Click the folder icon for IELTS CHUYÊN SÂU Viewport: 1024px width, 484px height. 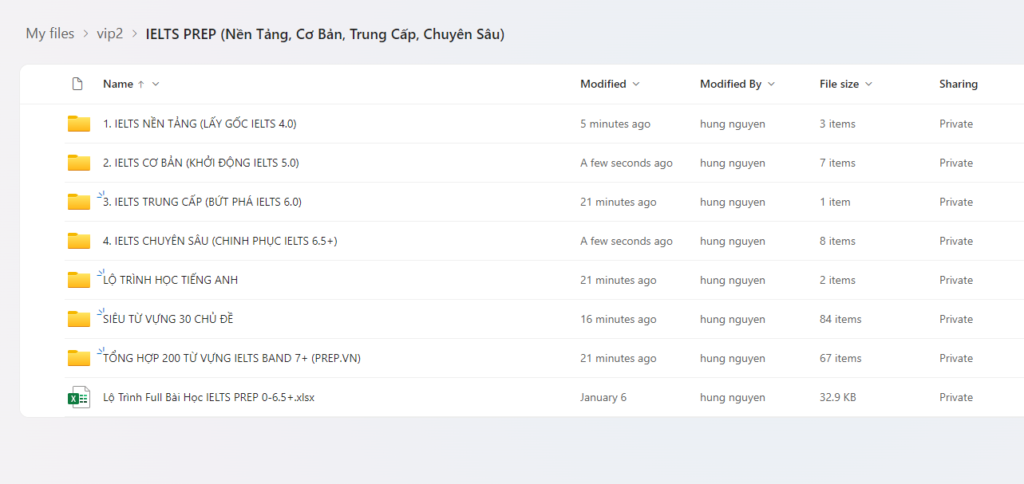tap(79, 241)
